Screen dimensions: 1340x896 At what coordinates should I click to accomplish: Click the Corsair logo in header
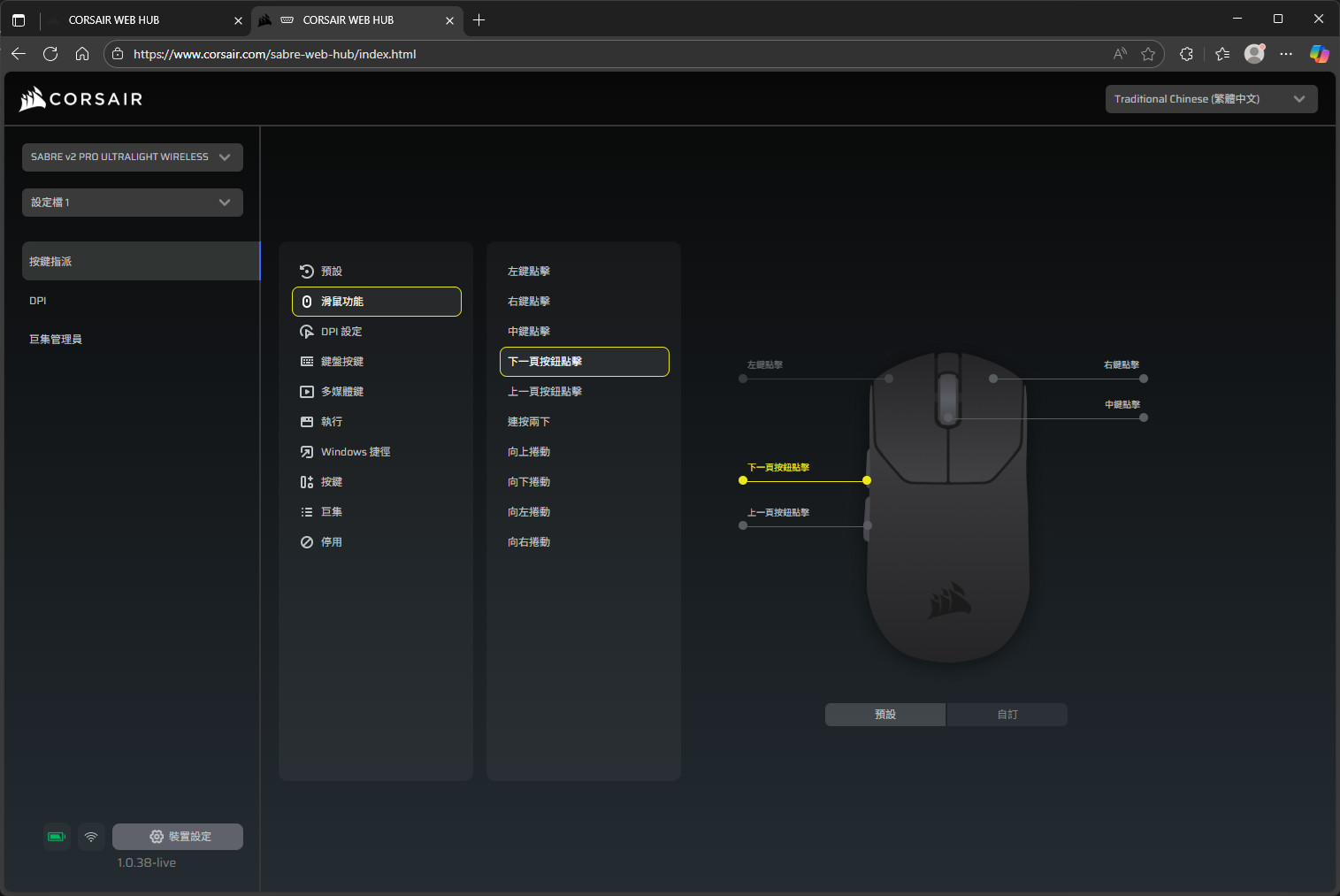[81, 98]
